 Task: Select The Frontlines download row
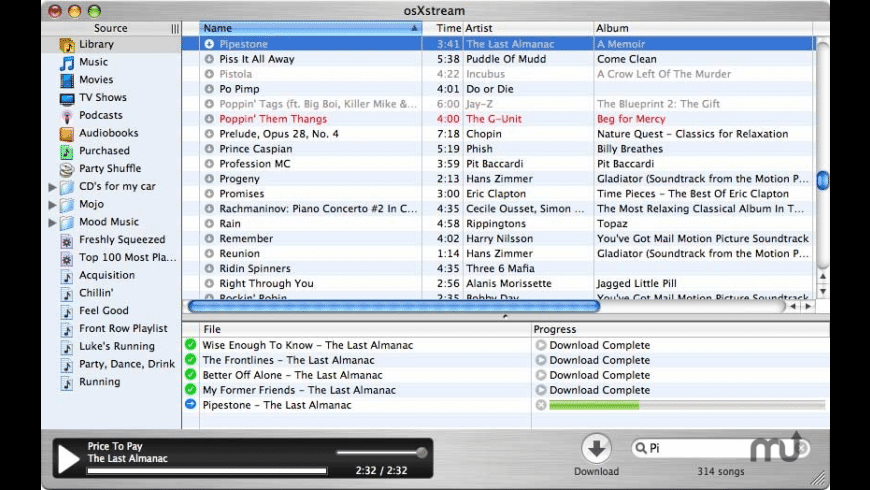(505, 360)
